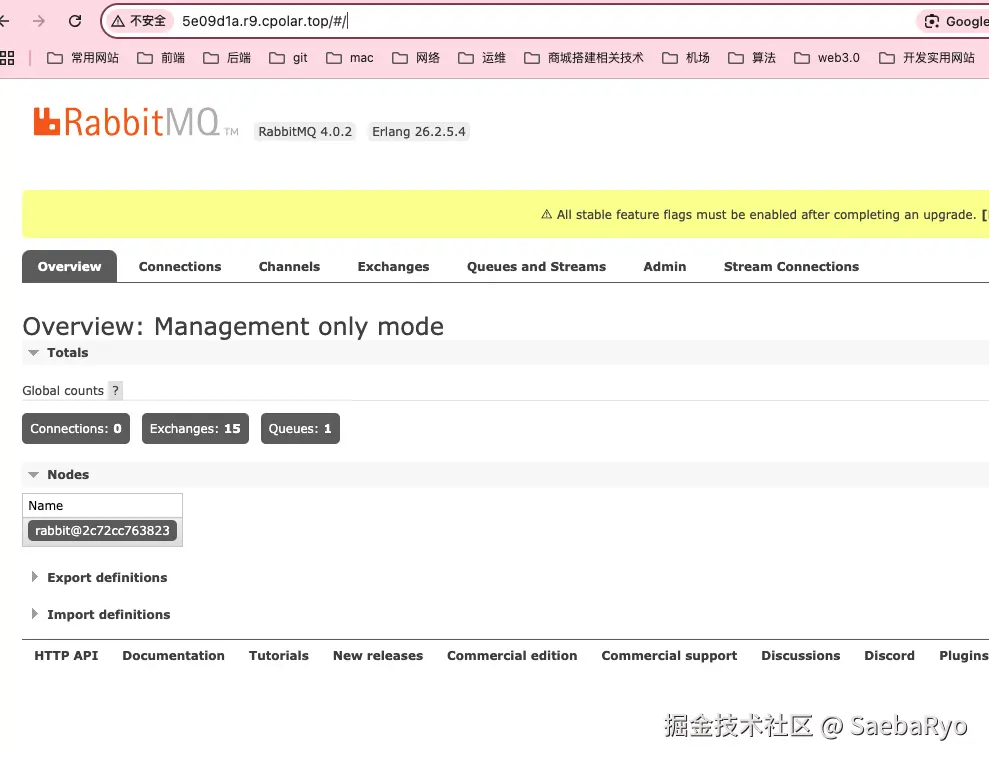This screenshot has width=989, height=762.
Task: Switch to the Connections tab
Action: tap(180, 266)
